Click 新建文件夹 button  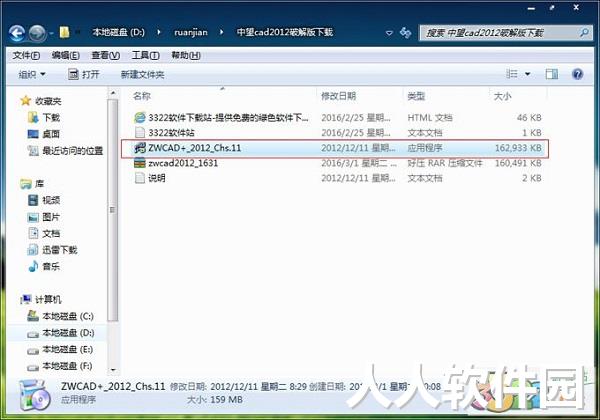click(142, 75)
